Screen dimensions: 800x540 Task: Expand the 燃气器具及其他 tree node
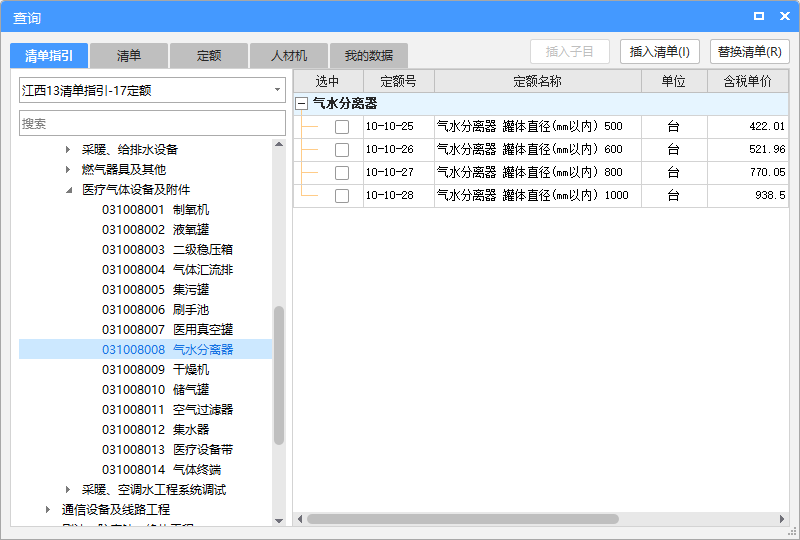(68, 169)
